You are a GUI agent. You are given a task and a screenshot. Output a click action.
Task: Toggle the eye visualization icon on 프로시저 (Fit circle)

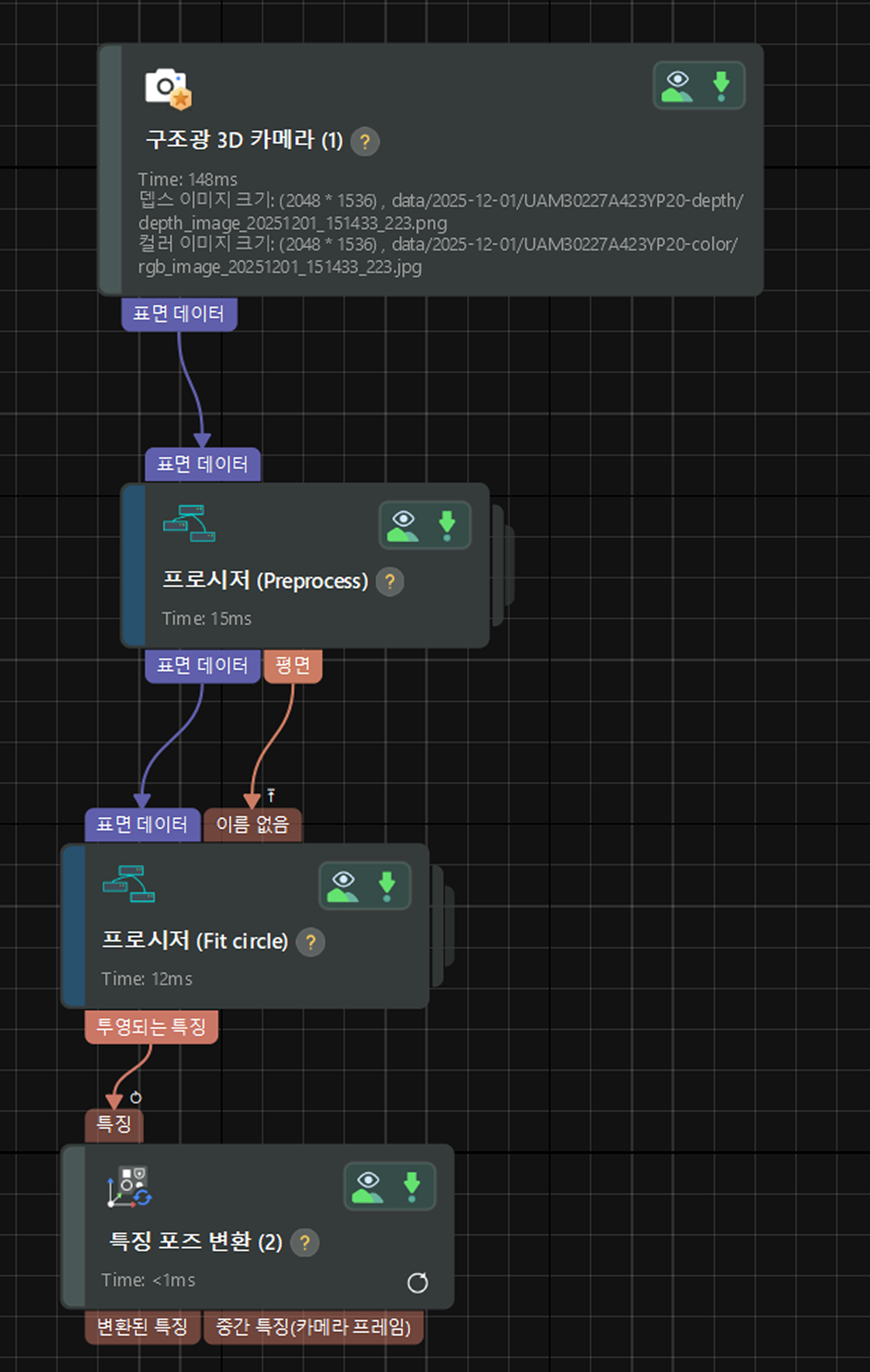coord(342,886)
